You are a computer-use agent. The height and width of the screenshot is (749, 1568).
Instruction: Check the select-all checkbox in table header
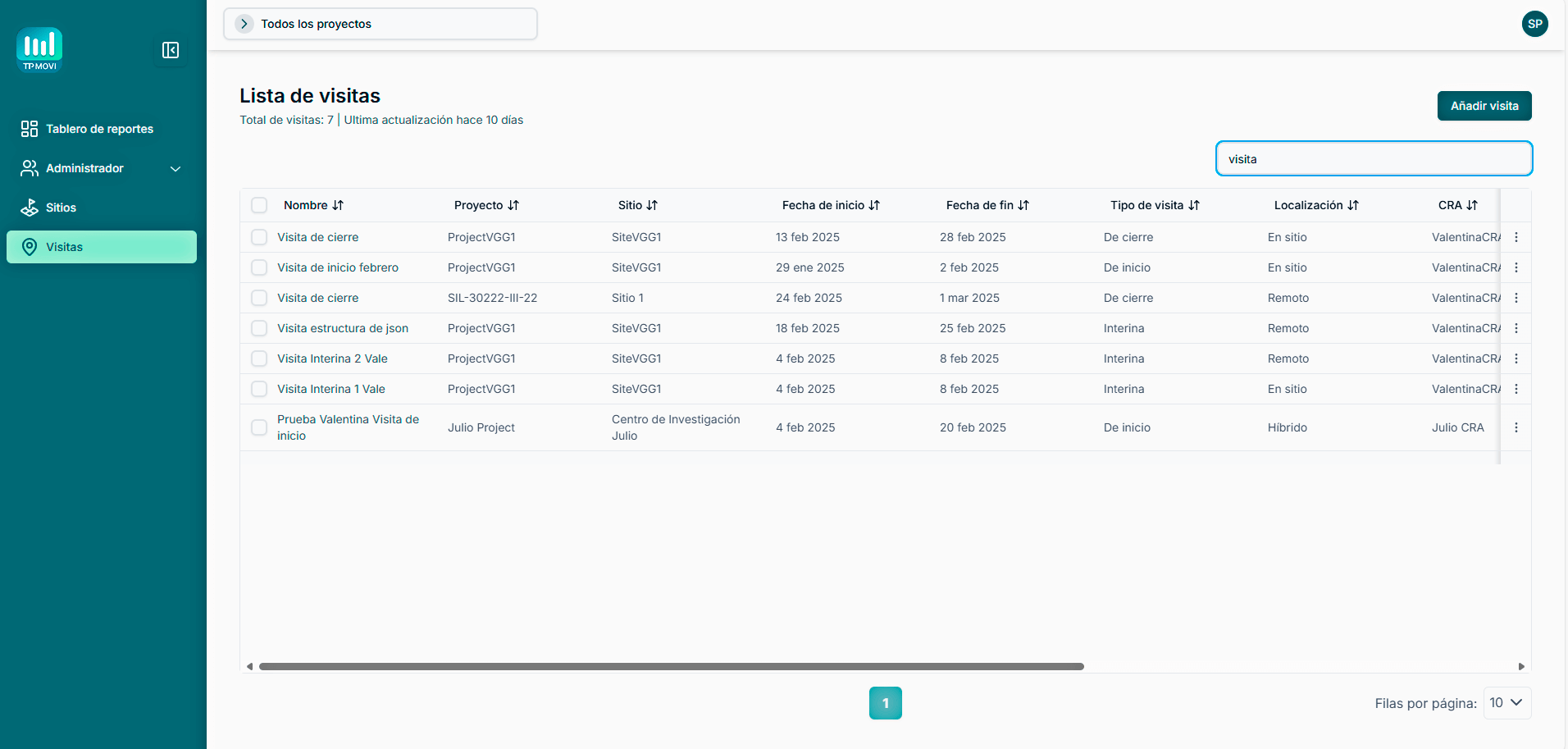pos(259,204)
